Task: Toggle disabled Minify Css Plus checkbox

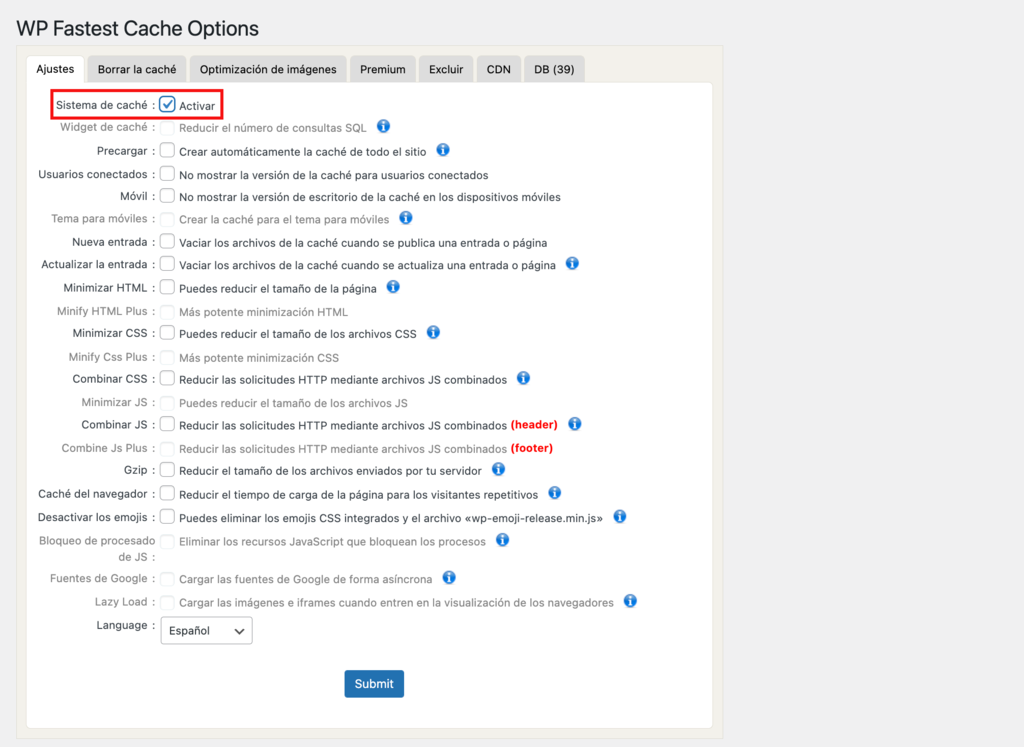Action: [x=167, y=357]
